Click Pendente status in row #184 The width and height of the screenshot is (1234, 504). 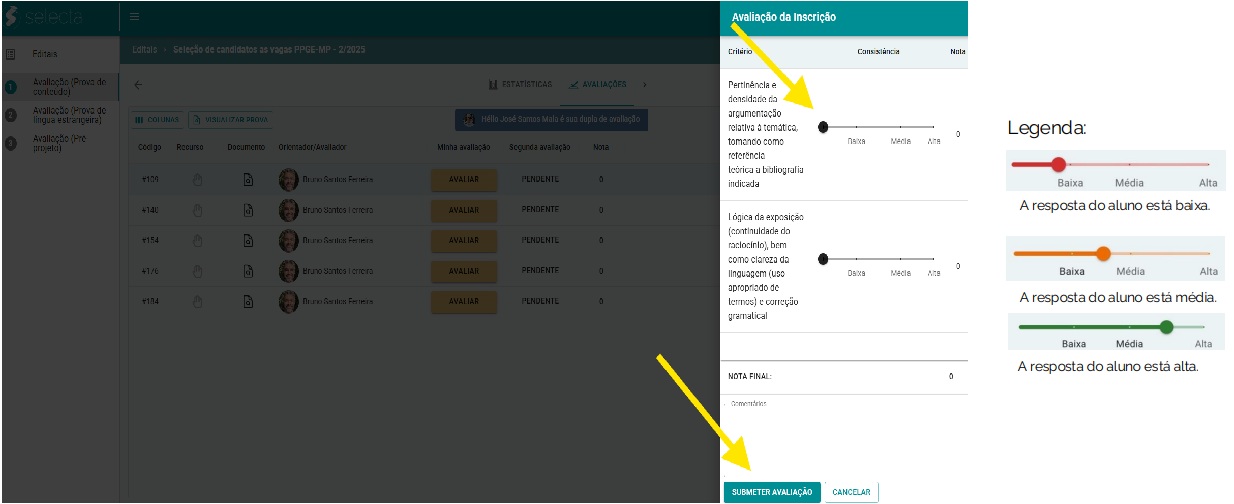(540, 302)
